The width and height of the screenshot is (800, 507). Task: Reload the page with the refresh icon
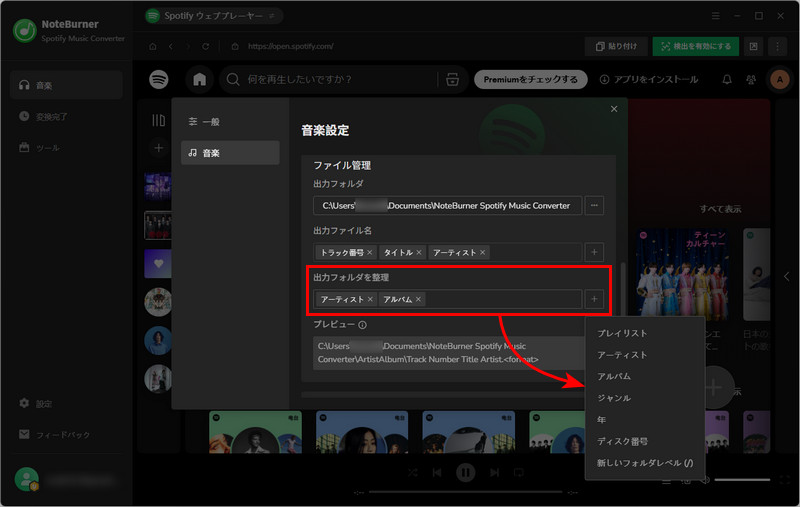tap(205, 46)
